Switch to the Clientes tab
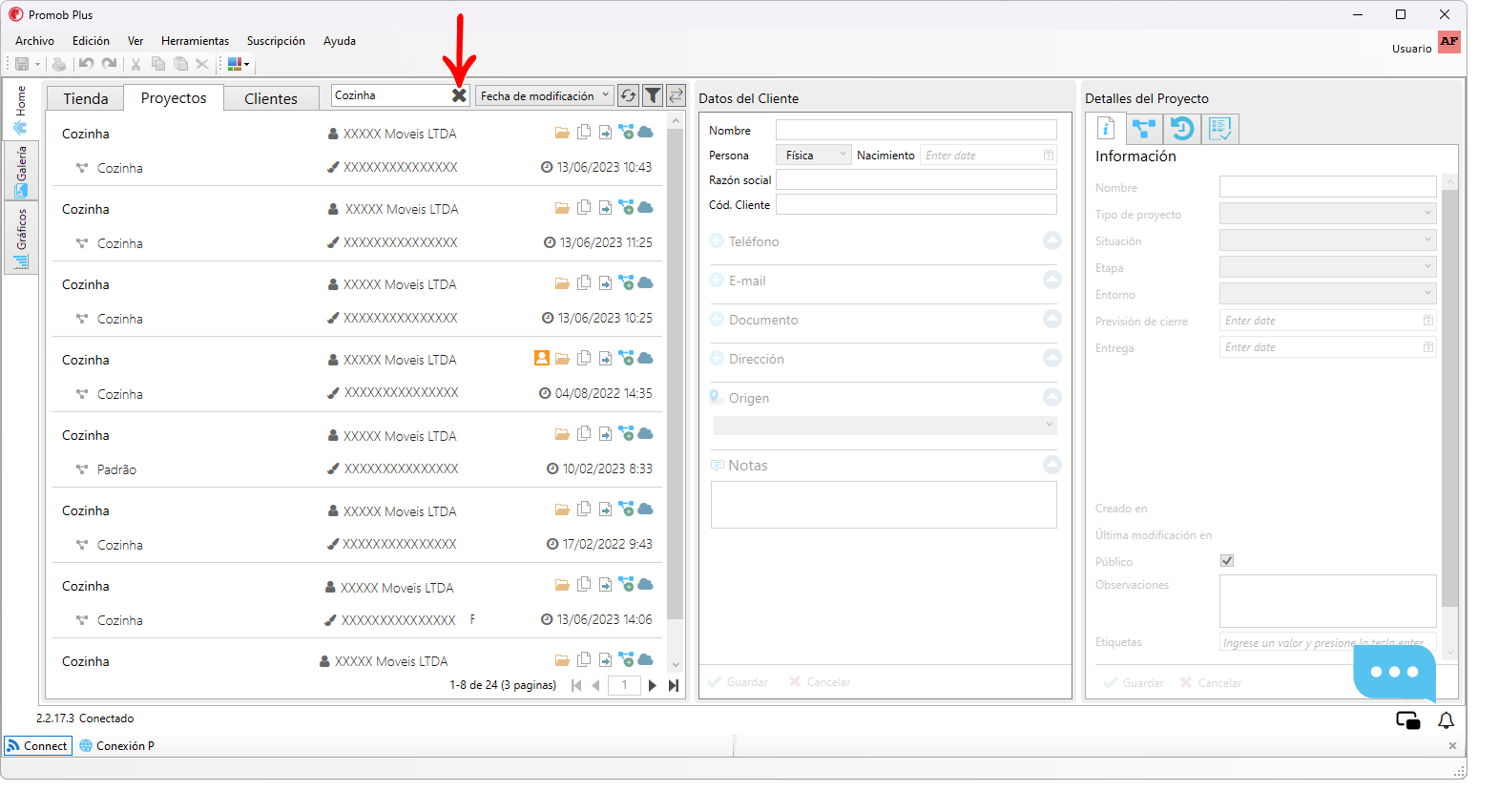 [271, 98]
